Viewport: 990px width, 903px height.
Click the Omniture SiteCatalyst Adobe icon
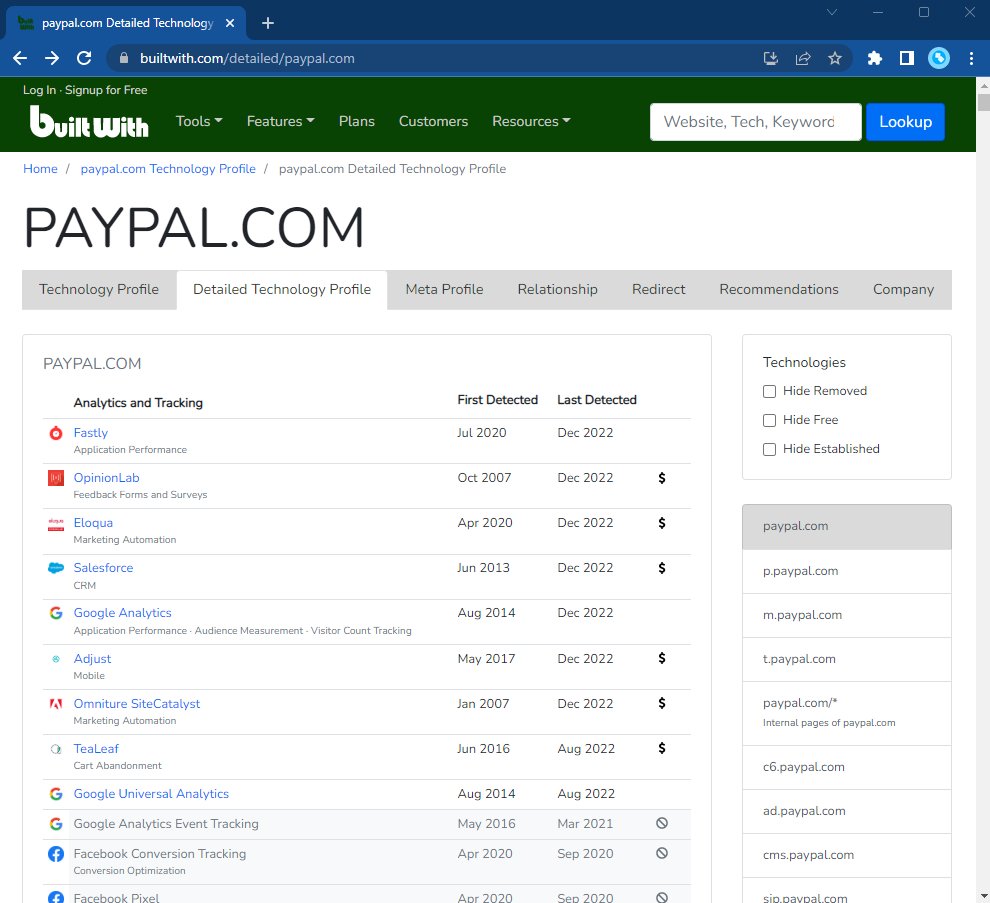[56, 703]
